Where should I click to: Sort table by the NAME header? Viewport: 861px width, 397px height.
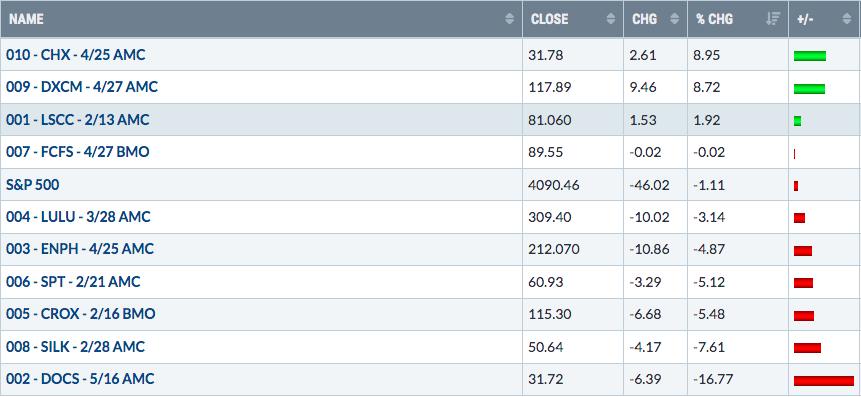pos(26,19)
